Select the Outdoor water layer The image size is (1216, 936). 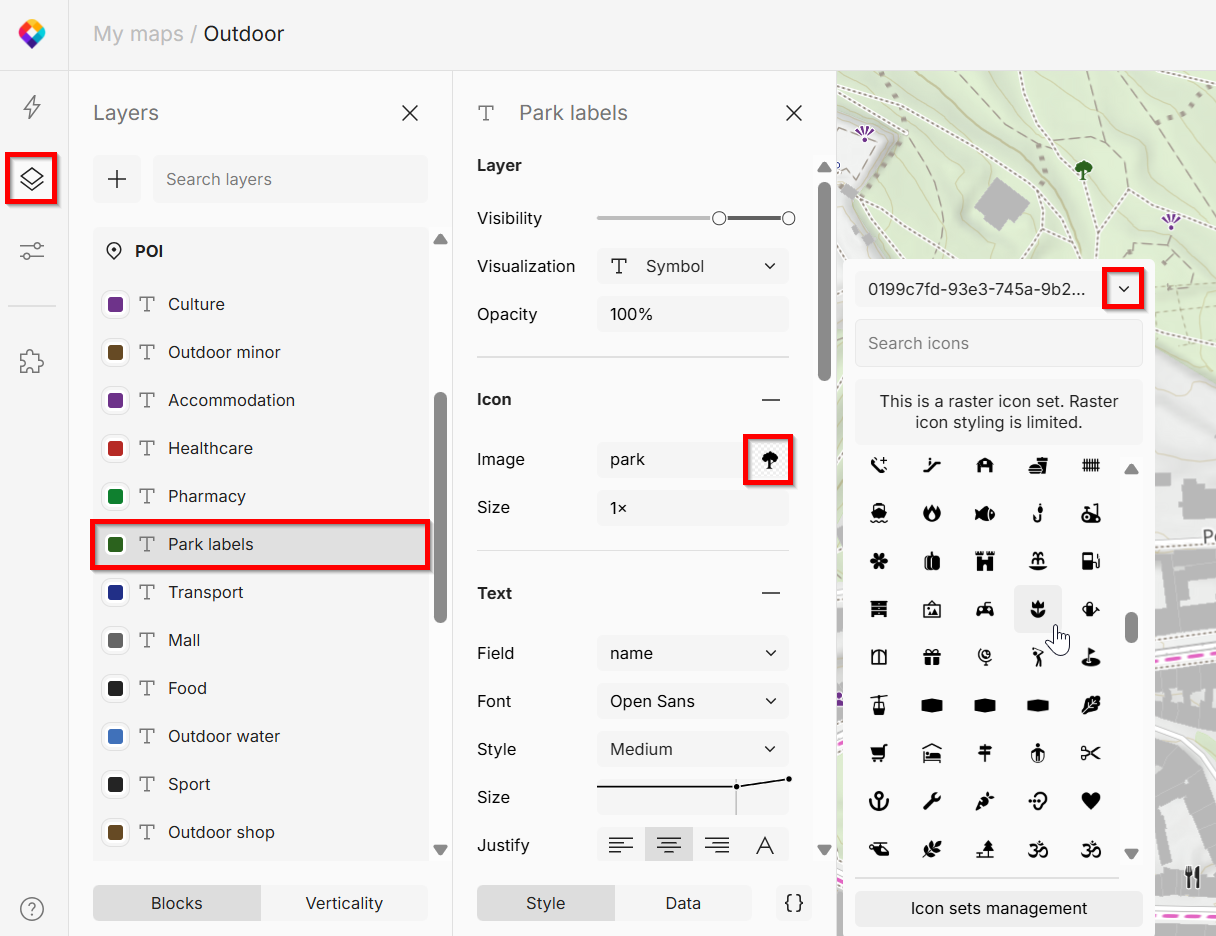tap(261, 736)
